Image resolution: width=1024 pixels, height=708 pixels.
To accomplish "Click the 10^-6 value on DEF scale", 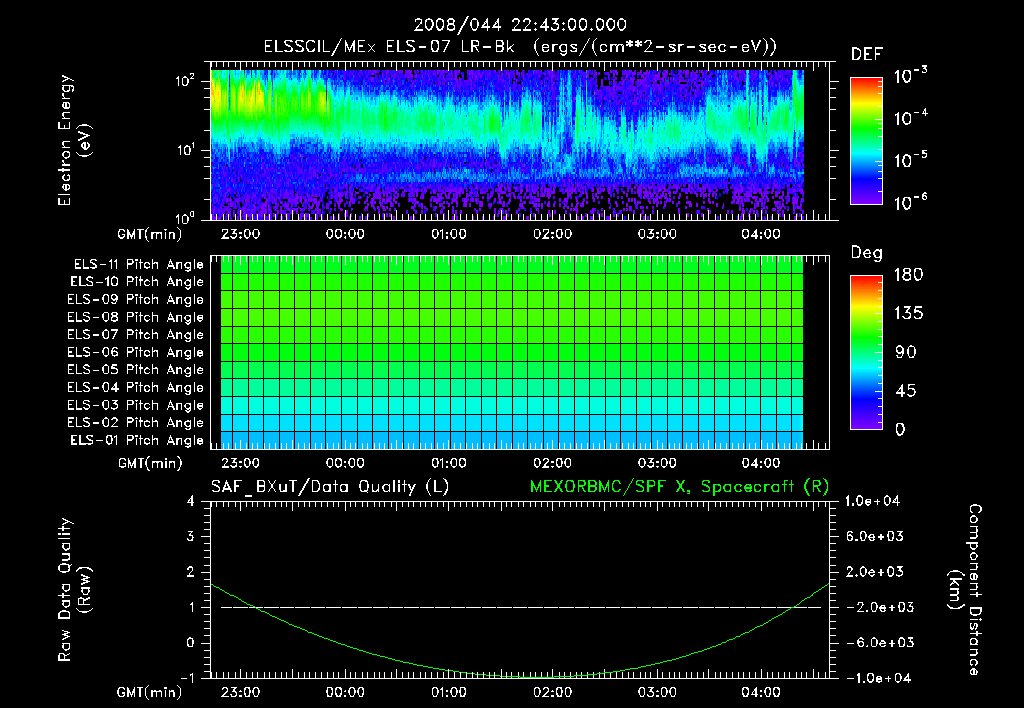I will (910, 202).
